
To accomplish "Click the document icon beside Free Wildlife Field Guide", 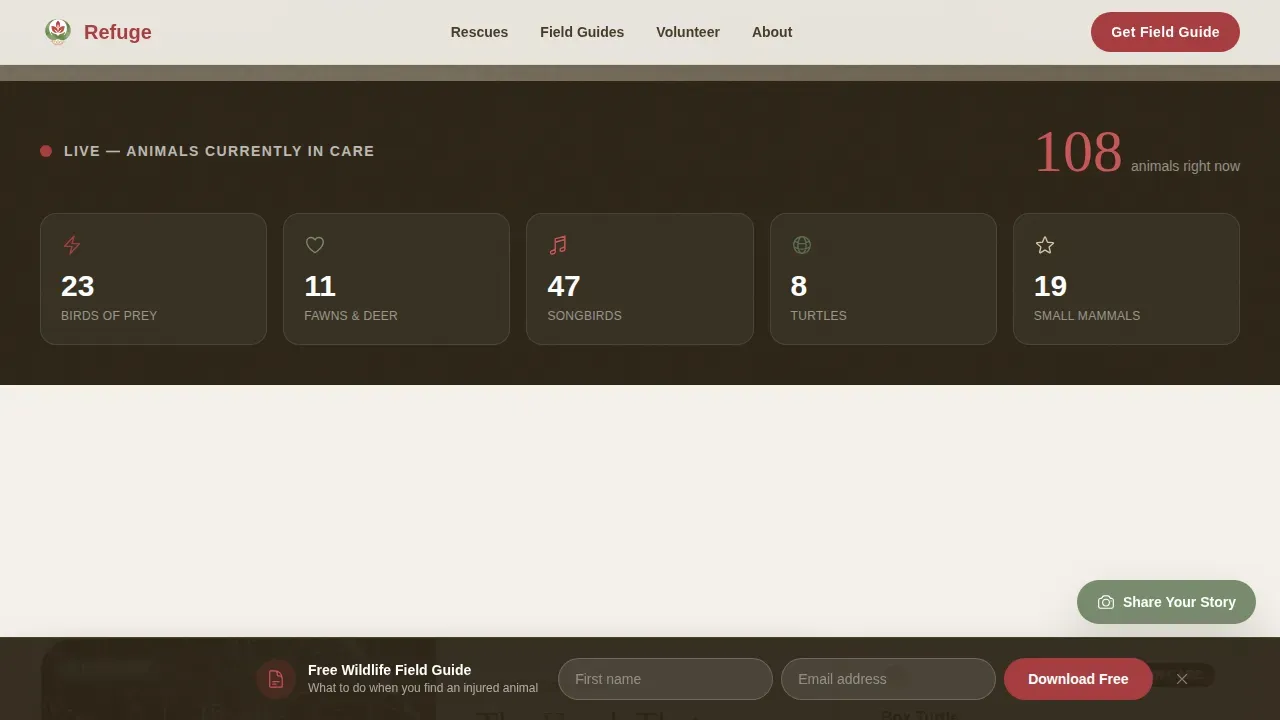I will [276, 679].
